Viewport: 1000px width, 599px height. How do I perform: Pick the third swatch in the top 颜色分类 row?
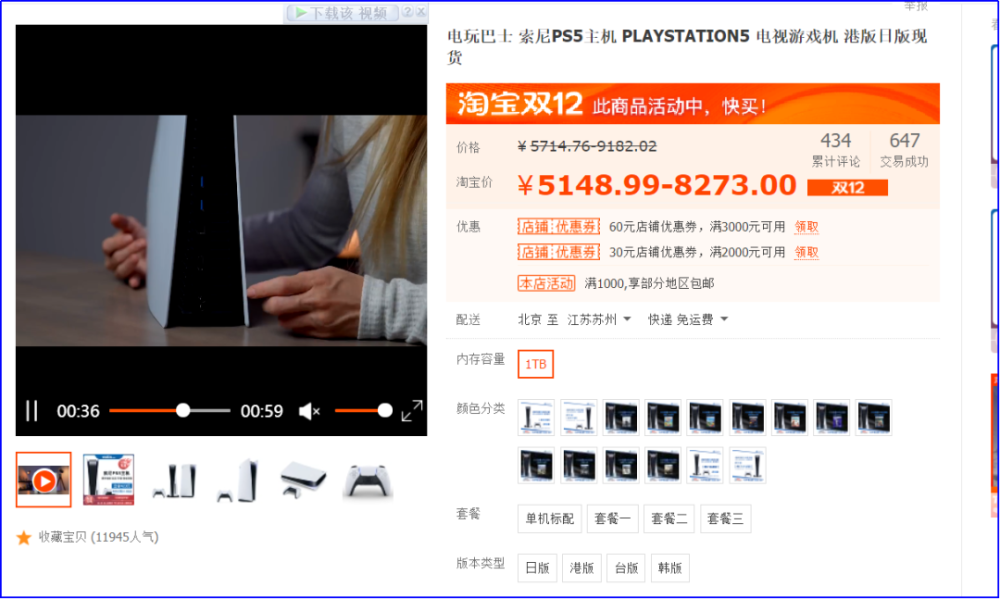point(621,417)
